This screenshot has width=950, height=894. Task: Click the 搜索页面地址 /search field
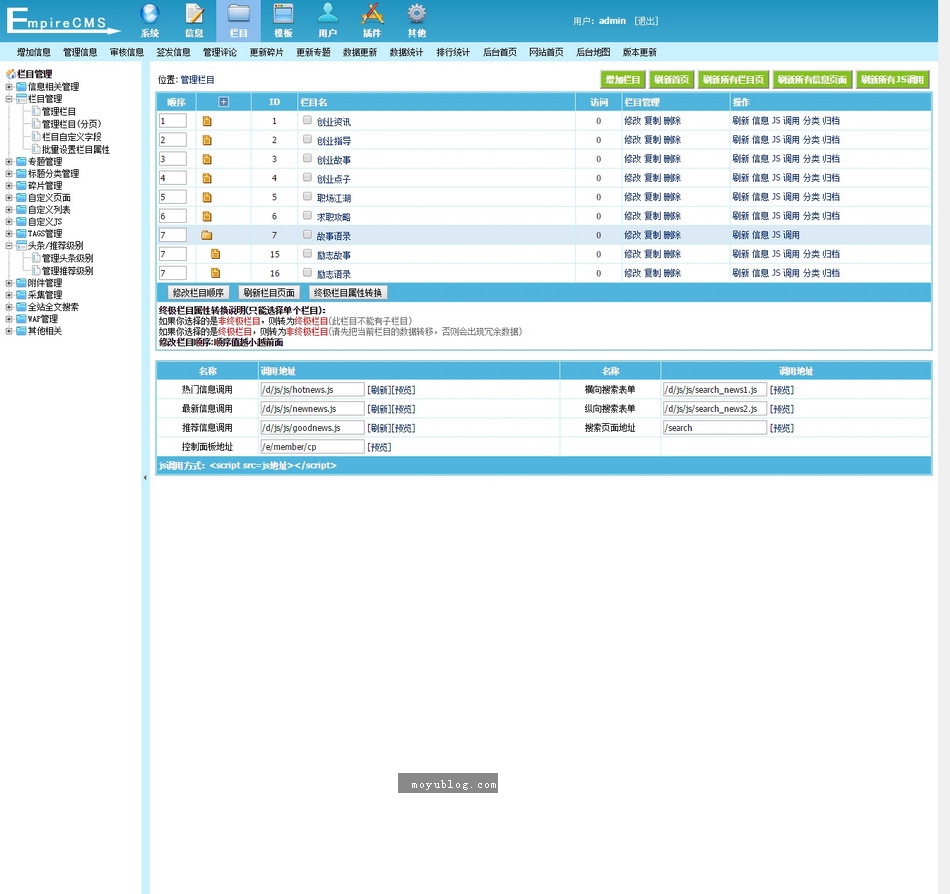click(x=714, y=428)
